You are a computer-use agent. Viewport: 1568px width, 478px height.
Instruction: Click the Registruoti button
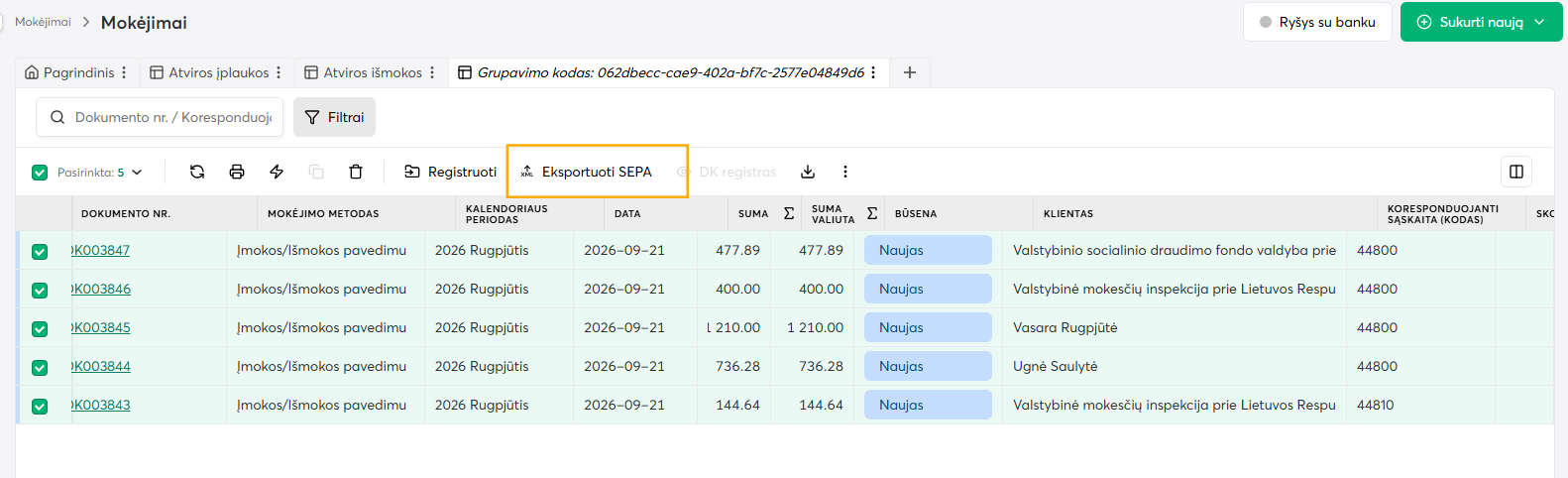[x=451, y=172]
